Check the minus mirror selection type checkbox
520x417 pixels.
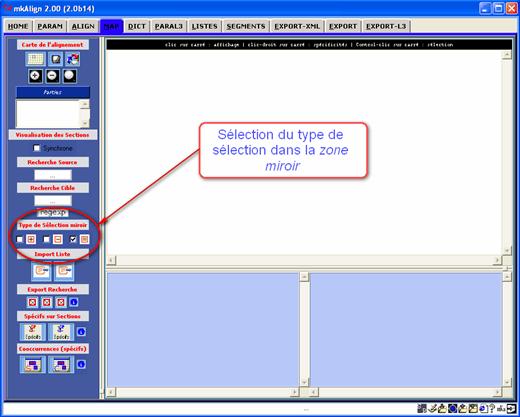pyautogui.click(x=46, y=239)
